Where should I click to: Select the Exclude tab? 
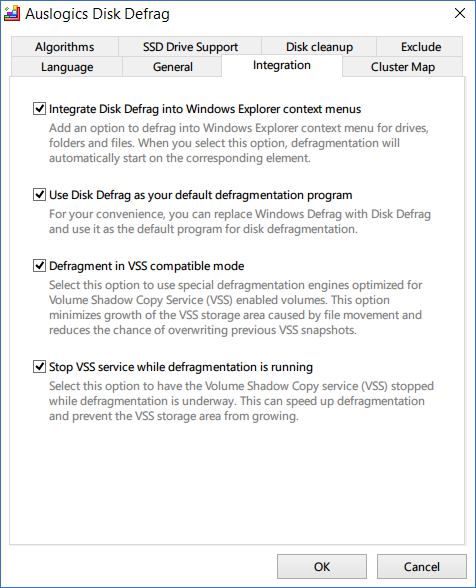pyautogui.click(x=420, y=47)
